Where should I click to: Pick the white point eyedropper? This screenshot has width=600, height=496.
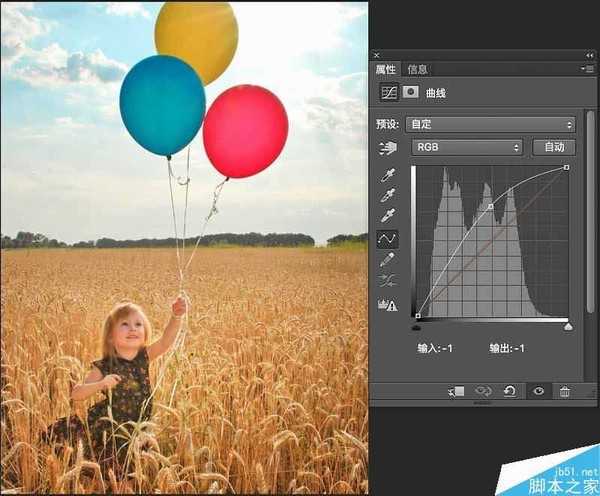386,216
